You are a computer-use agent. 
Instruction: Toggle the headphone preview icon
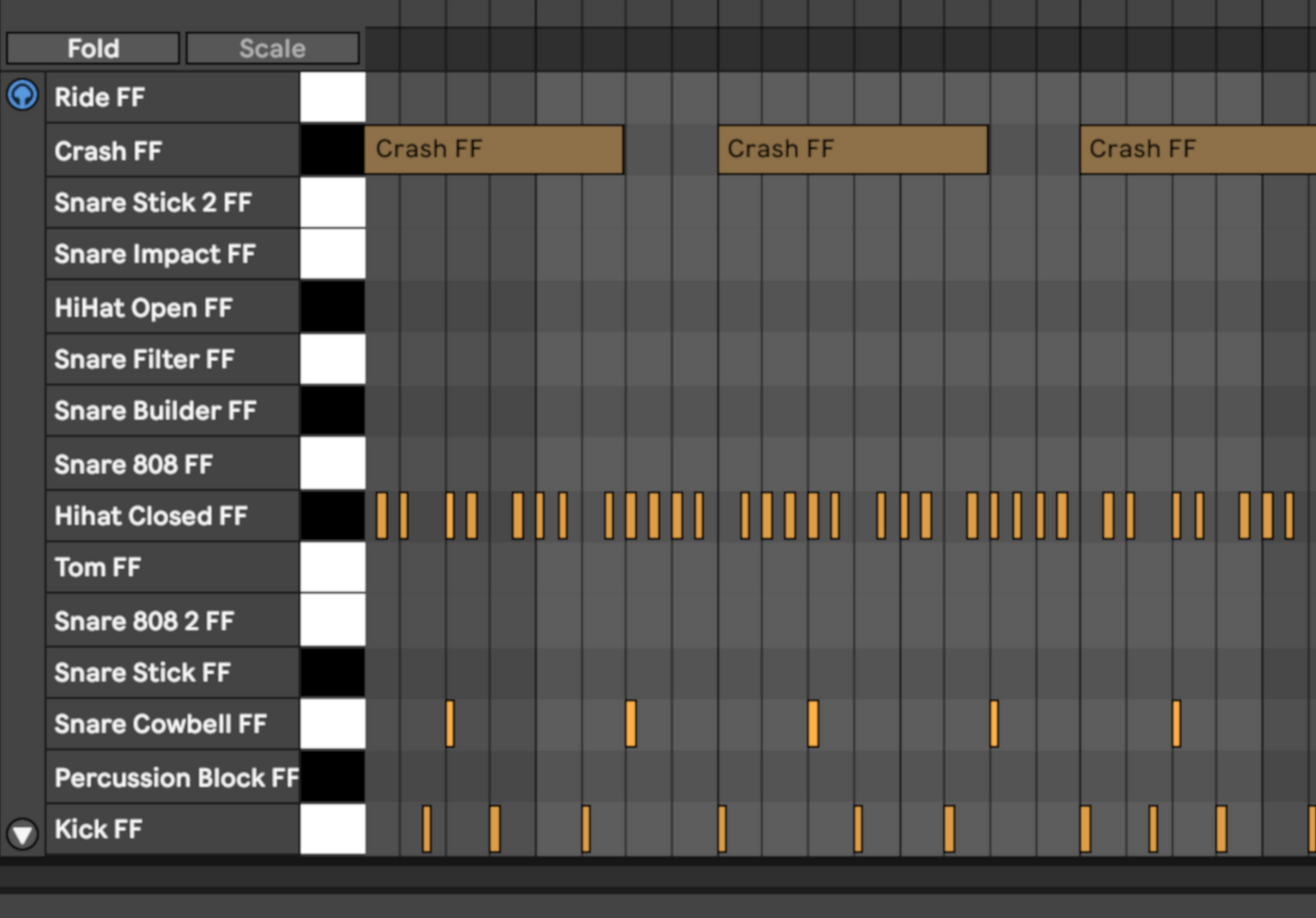22,95
